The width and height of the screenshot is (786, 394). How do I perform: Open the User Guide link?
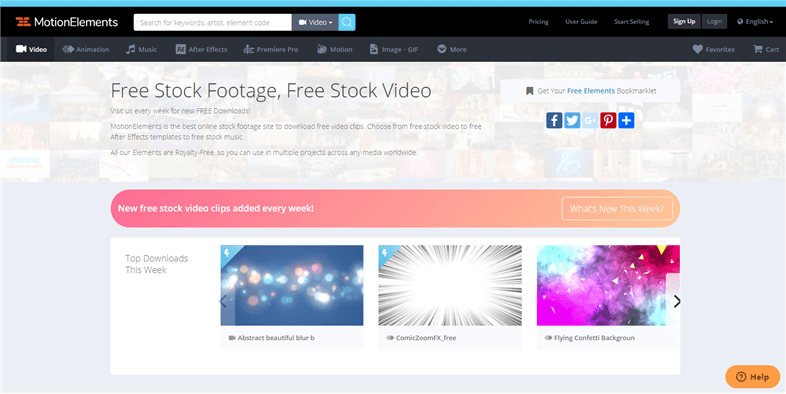coord(581,22)
